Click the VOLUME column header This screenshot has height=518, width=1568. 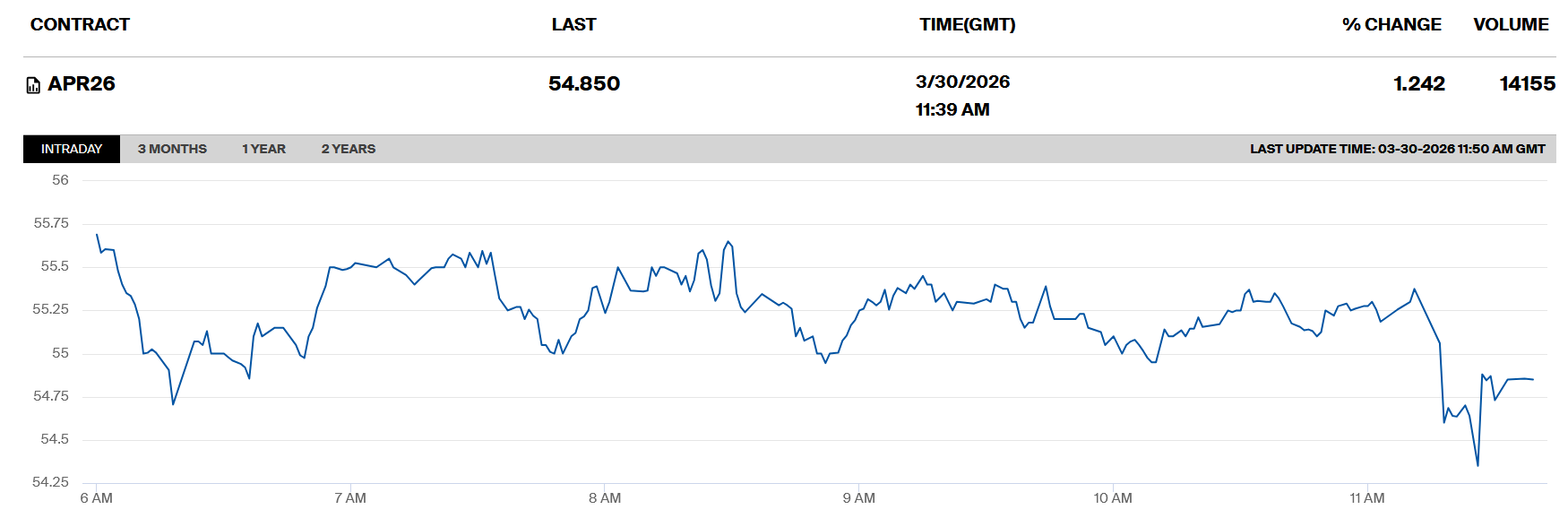tap(1511, 24)
